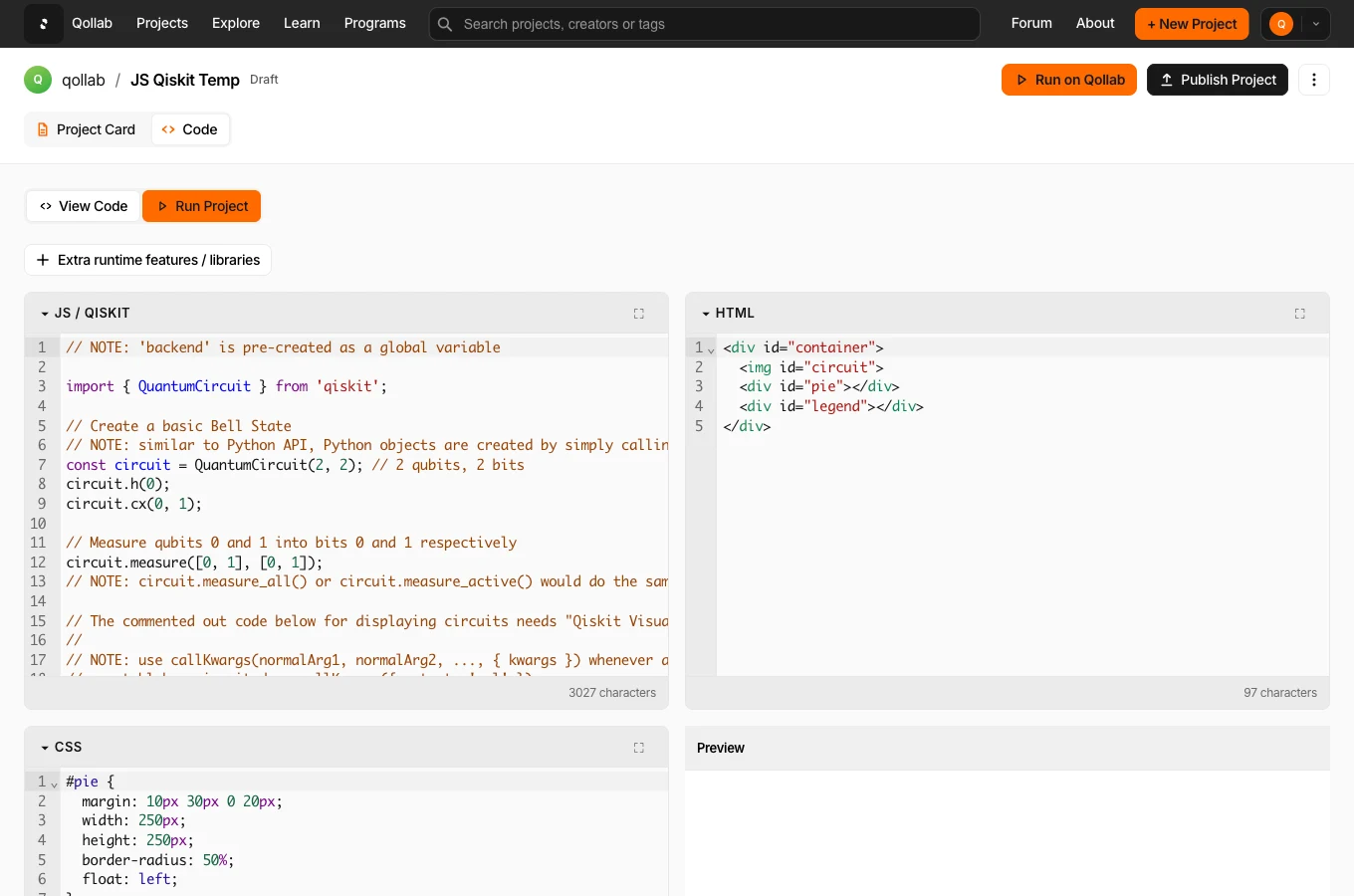Open the About page
The height and width of the screenshot is (896, 1354).
point(1095,23)
